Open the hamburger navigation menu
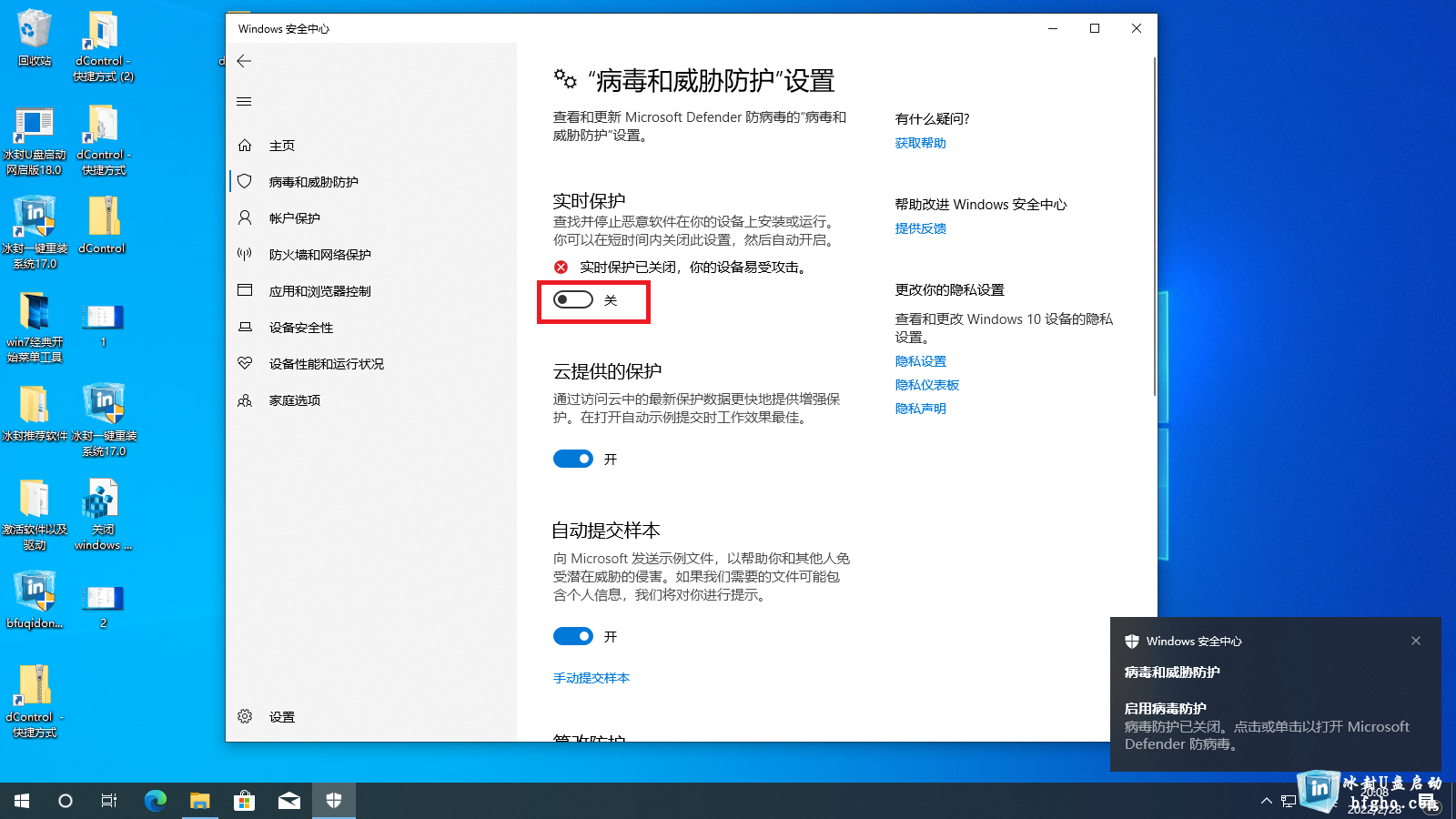Image resolution: width=1456 pixels, height=819 pixels. pyautogui.click(x=244, y=101)
